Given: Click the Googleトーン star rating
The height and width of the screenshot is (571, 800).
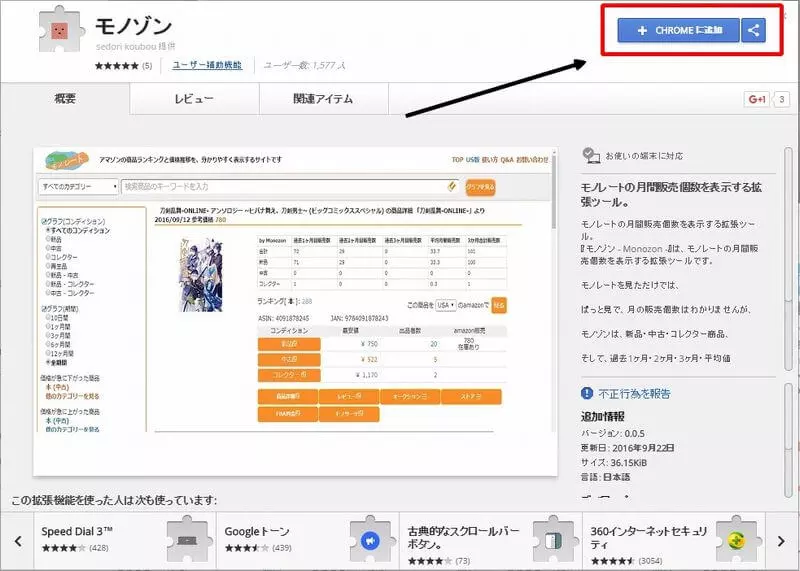Looking at the screenshot, I should [x=246, y=548].
